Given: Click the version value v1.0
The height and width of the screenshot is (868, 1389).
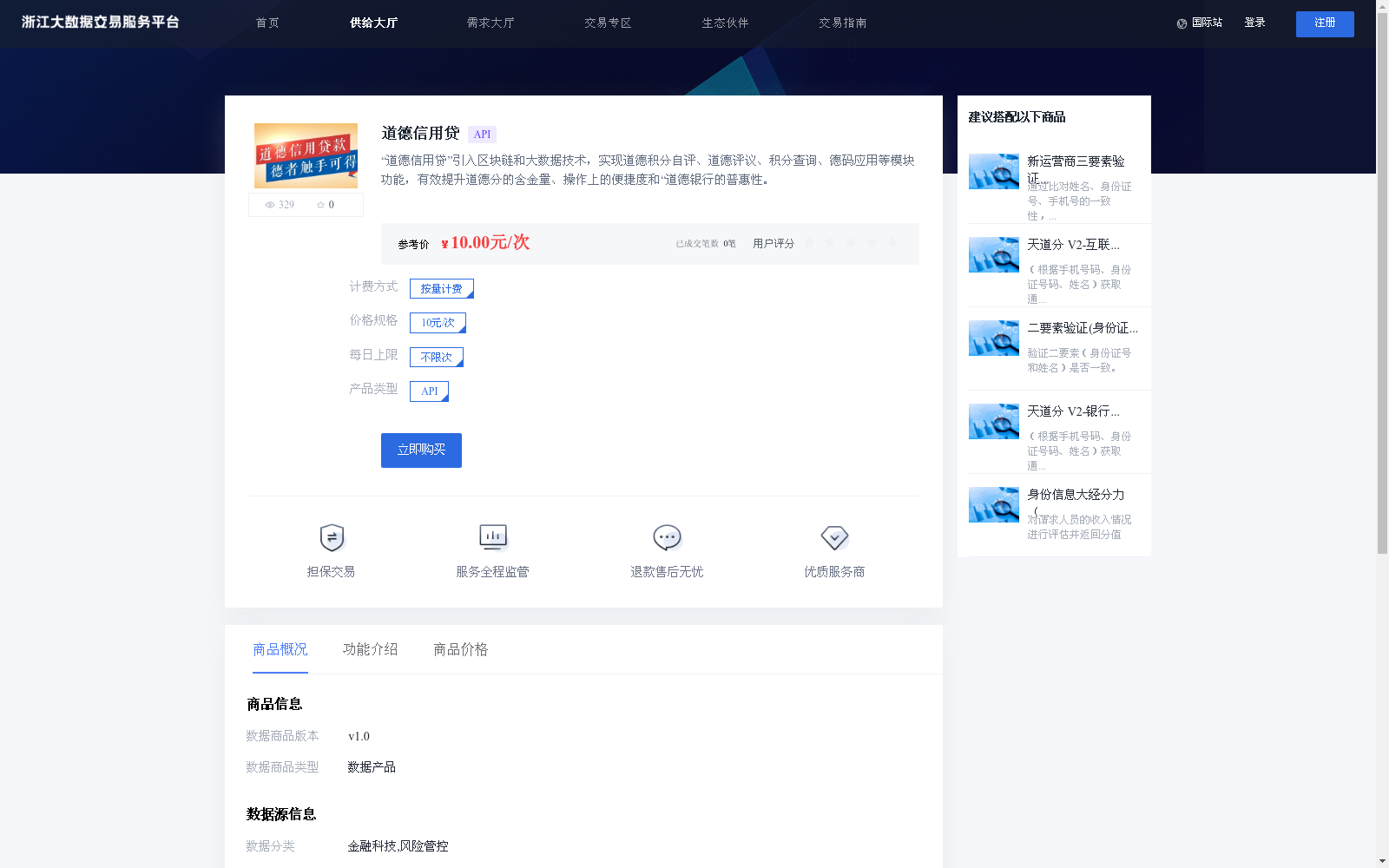Looking at the screenshot, I should (359, 736).
